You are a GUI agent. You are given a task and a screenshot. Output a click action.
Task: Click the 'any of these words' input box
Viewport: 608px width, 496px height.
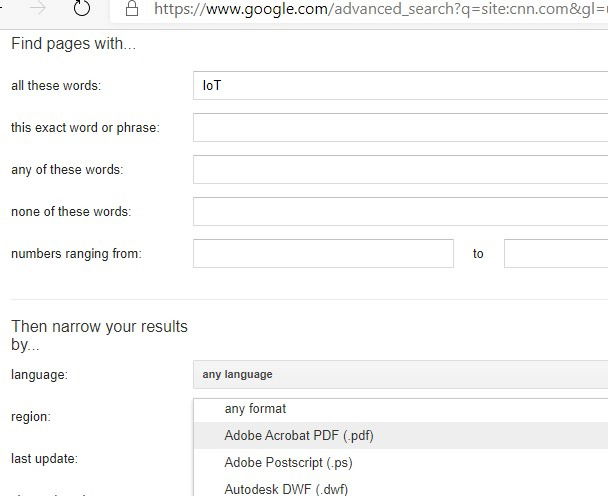pos(400,170)
